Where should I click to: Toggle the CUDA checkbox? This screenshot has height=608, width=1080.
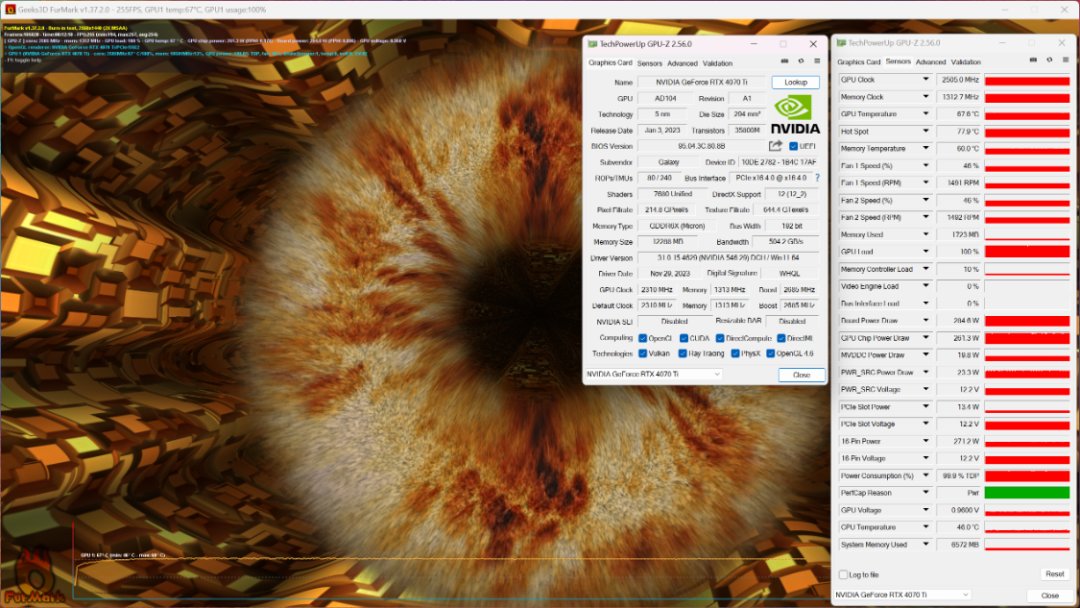(684, 338)
